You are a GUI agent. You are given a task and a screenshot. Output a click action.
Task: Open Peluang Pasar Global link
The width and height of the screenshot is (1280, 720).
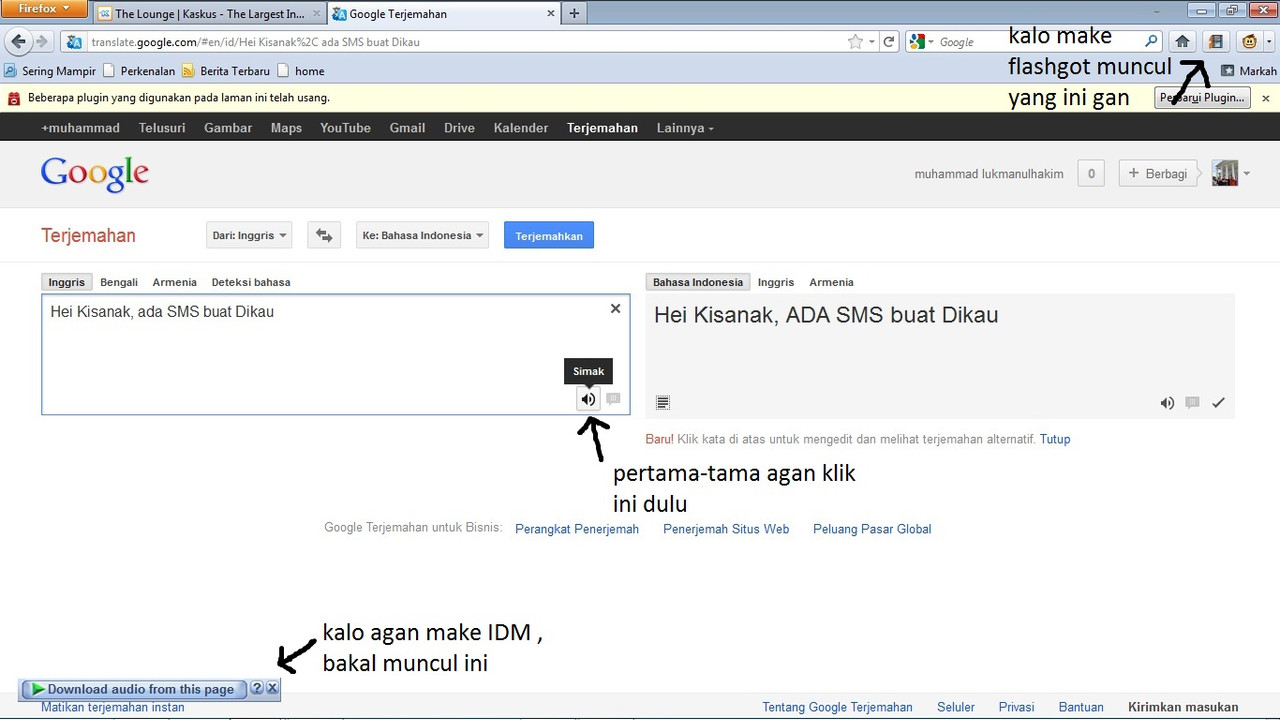[872, 529]
